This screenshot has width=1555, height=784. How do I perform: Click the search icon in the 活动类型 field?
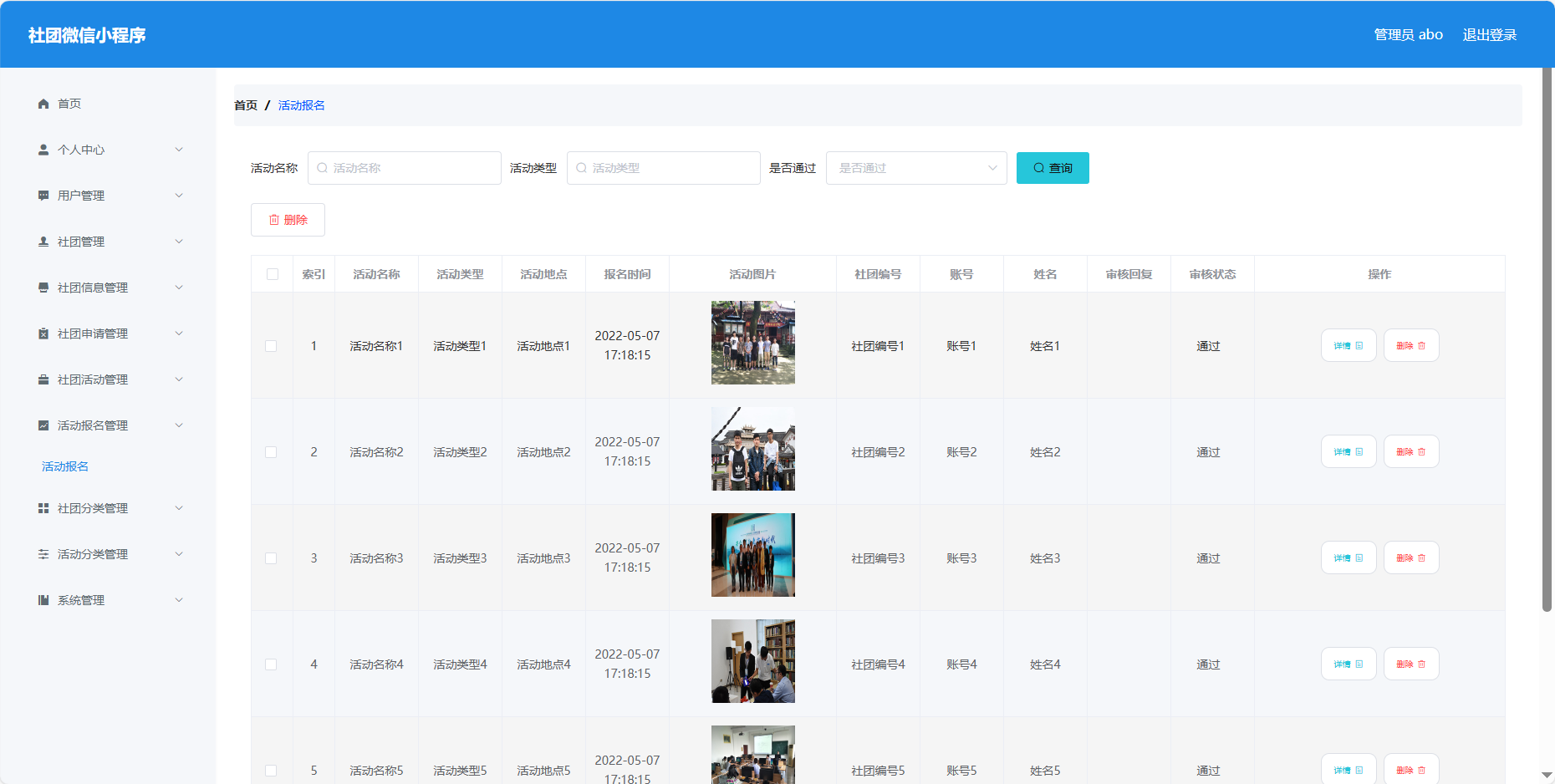581,168
